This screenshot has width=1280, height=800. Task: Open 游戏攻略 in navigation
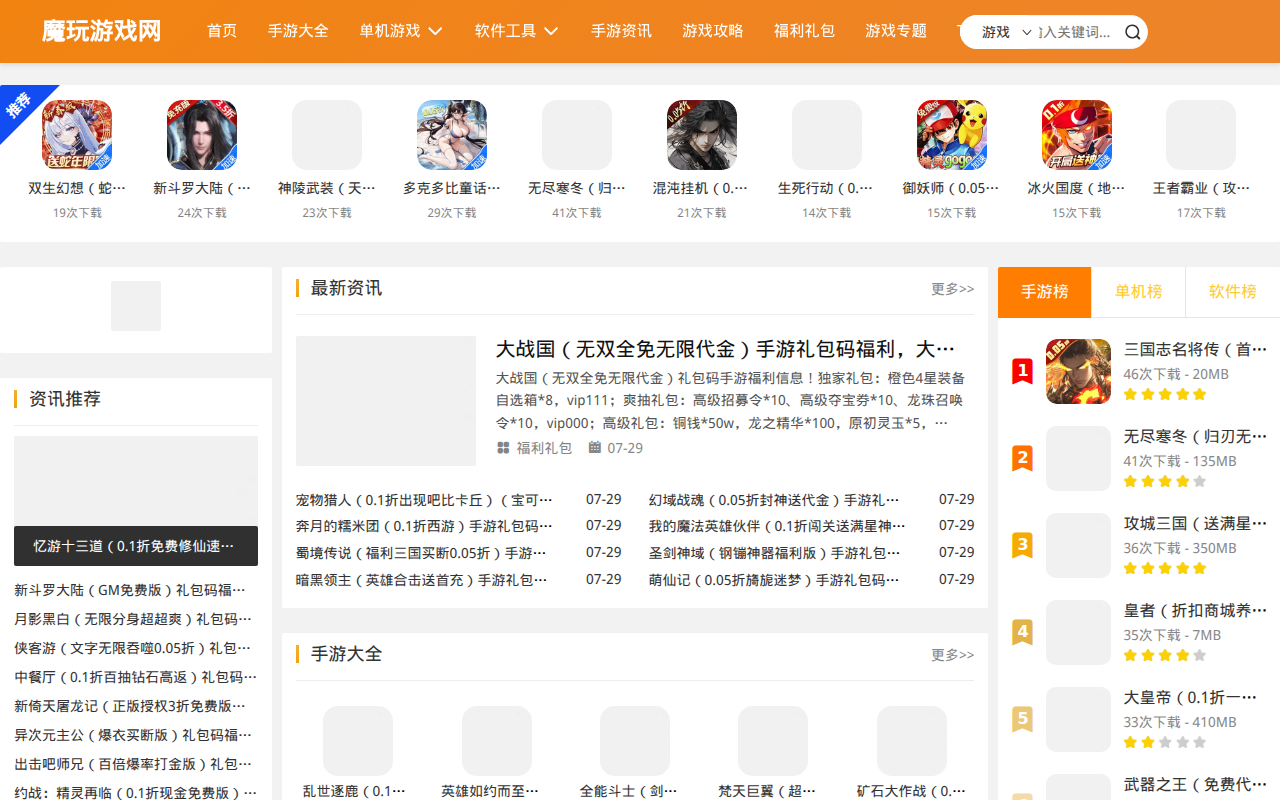tap(713, 31)
